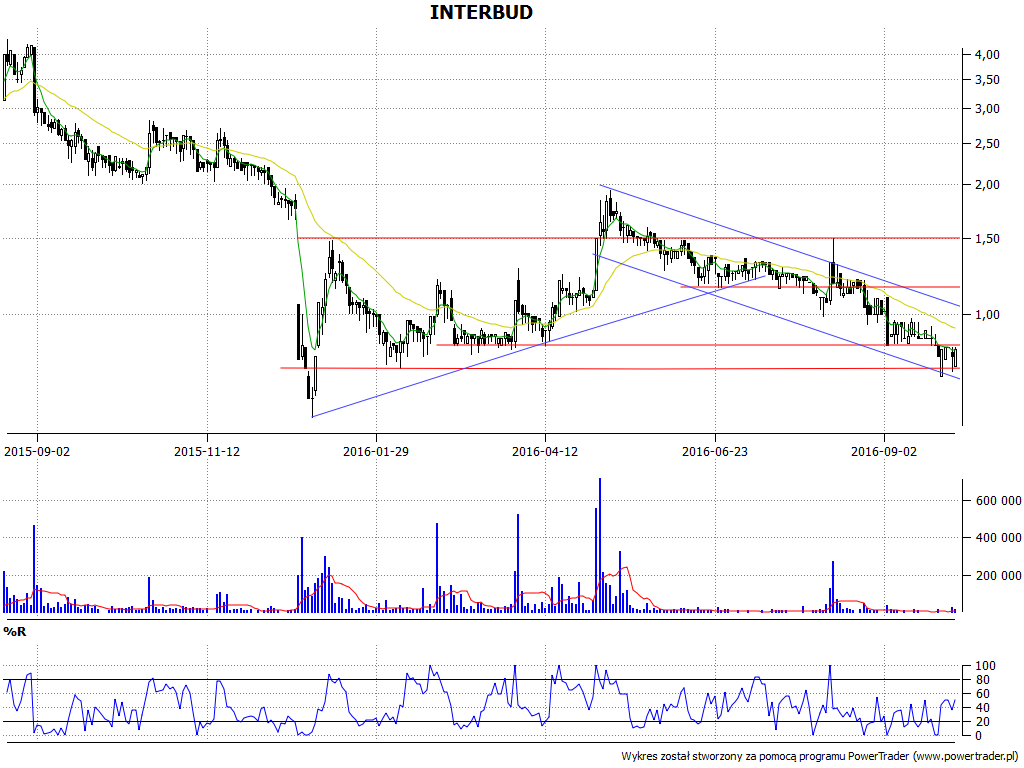Click the 40 level on %R axis
This screenshot has height=768, width=1024.
982,708
